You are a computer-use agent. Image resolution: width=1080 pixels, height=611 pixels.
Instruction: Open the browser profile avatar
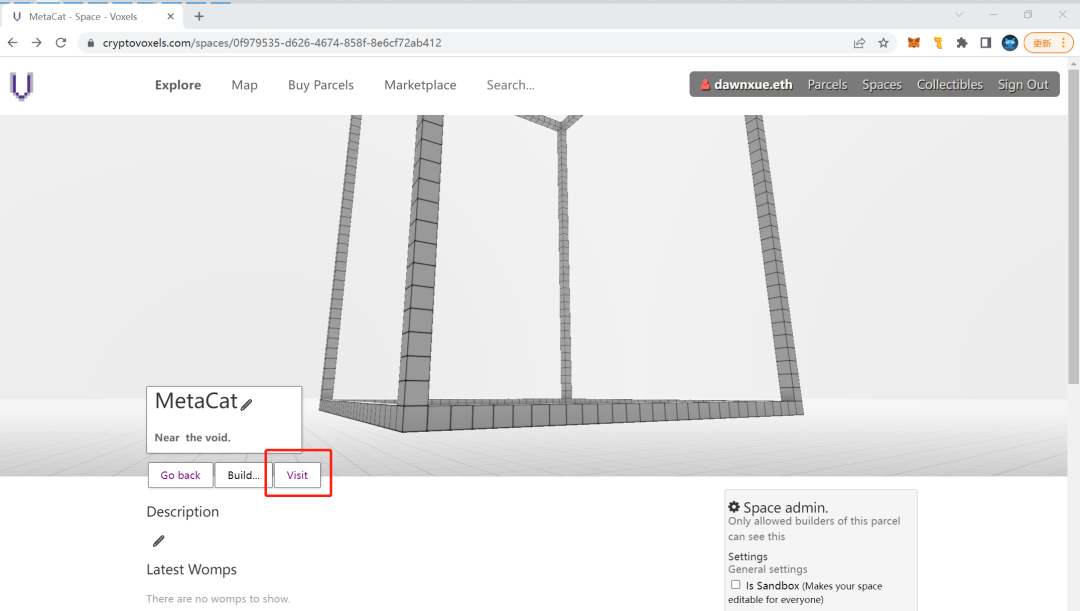click(x=1010, y=43)
